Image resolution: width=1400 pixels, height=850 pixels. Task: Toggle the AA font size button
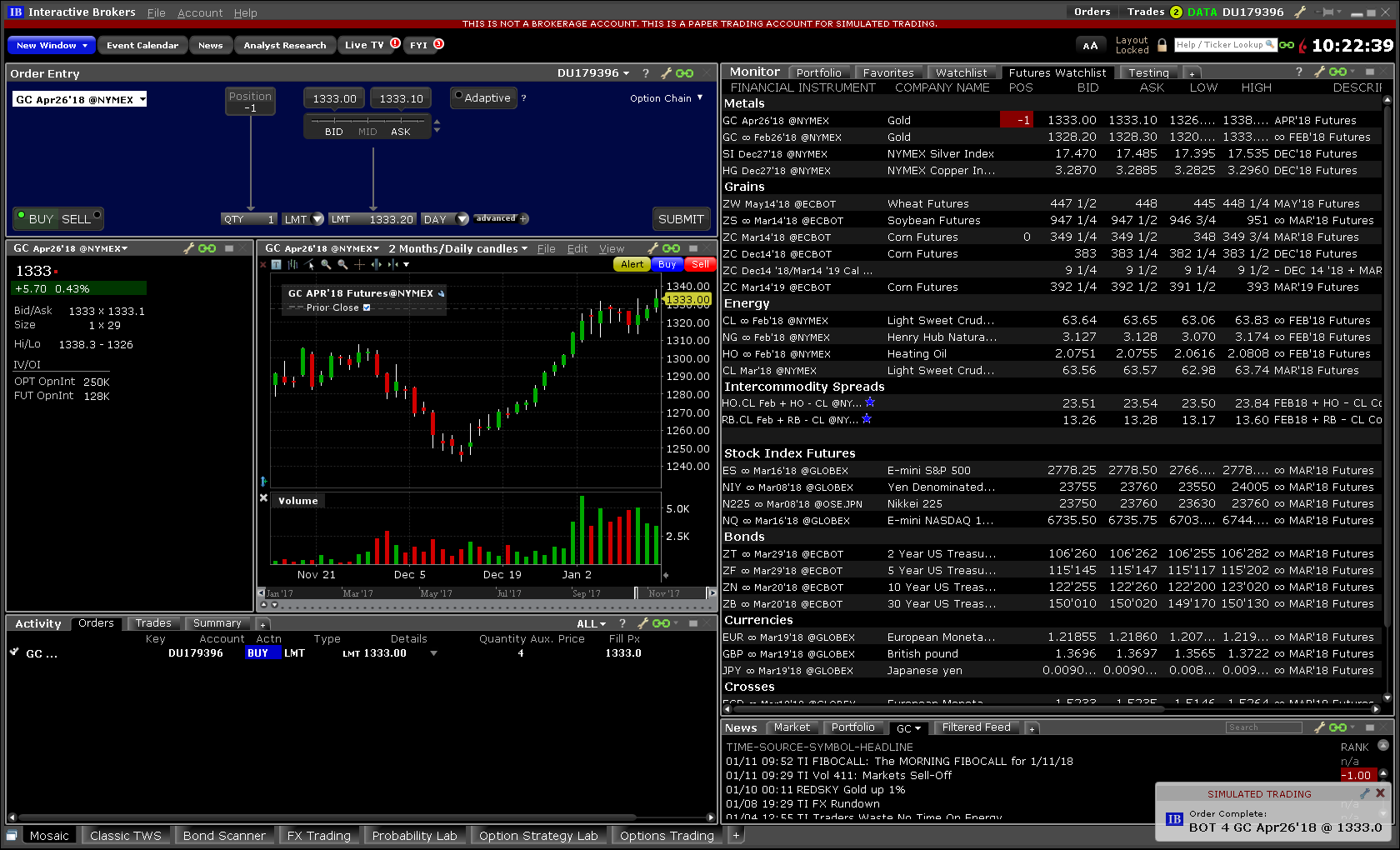pyautogui.click(x=1090, y=45)
